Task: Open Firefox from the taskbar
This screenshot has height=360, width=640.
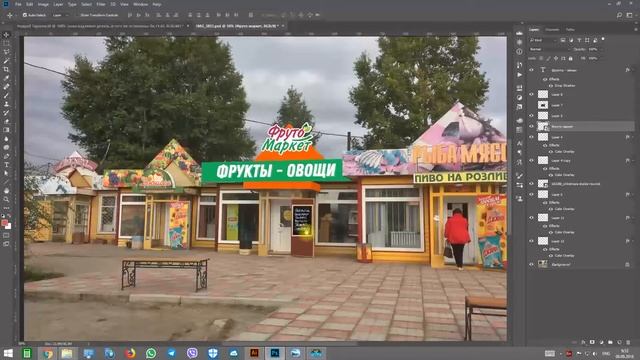Action: 130,353
